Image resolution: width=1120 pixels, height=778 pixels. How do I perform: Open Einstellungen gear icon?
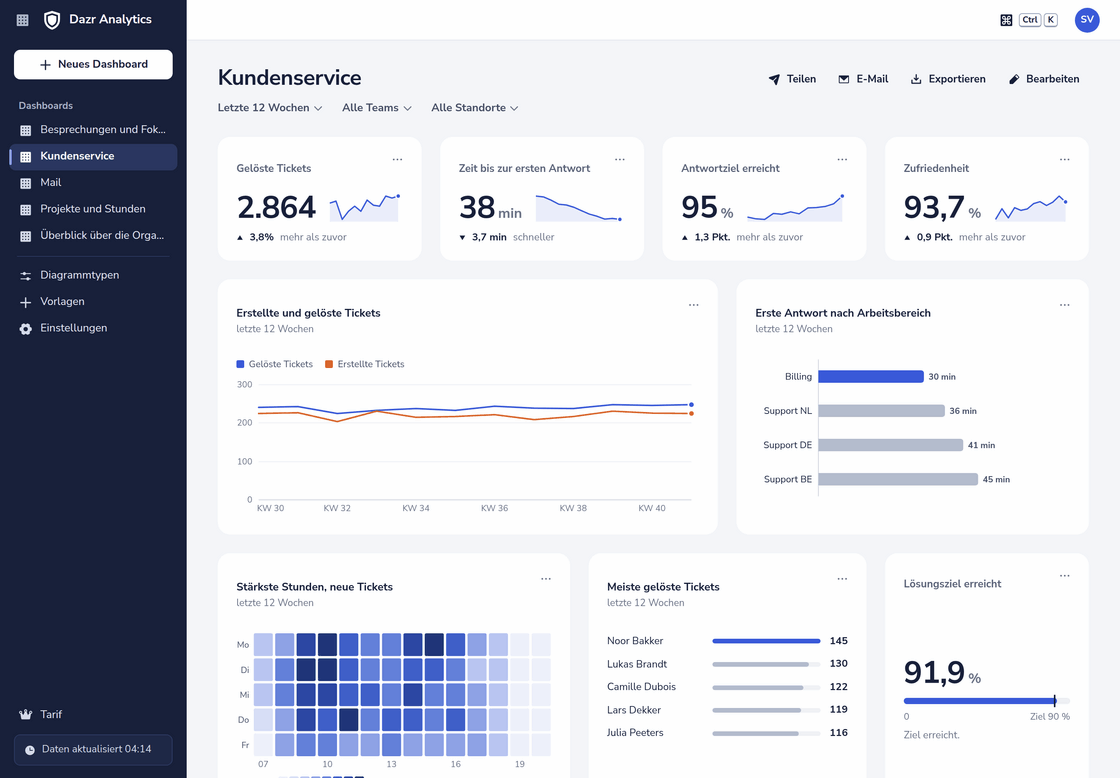pos(26,329)
